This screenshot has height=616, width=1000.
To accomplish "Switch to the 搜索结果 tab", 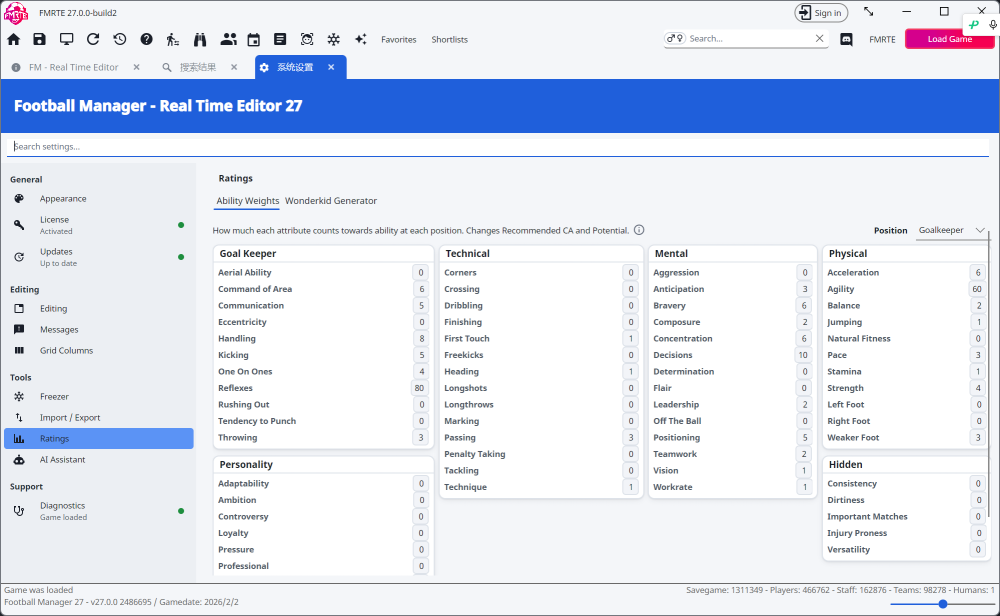I will [198, 67].
